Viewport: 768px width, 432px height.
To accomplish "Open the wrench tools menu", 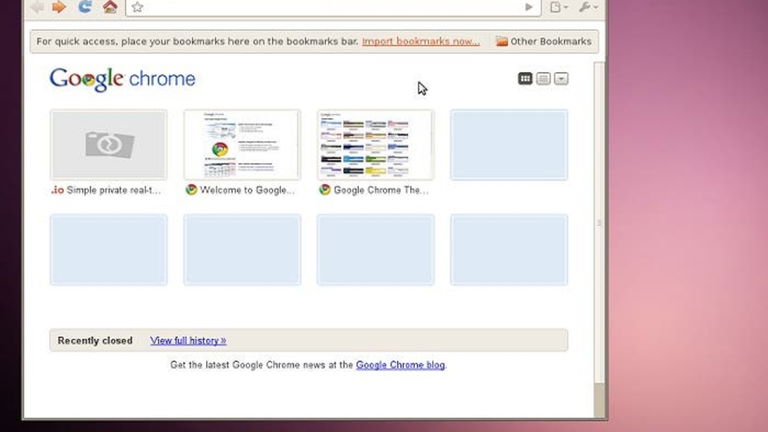I will point(588,7).
